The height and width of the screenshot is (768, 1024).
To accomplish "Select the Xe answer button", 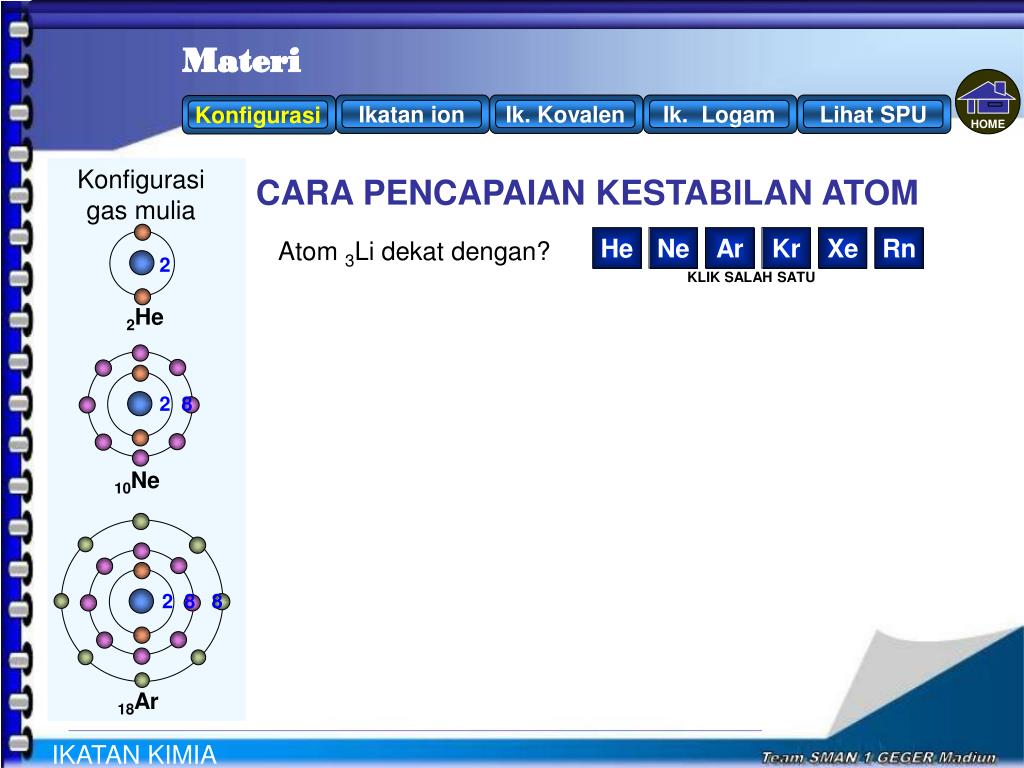I will click(x=842, y=248).
